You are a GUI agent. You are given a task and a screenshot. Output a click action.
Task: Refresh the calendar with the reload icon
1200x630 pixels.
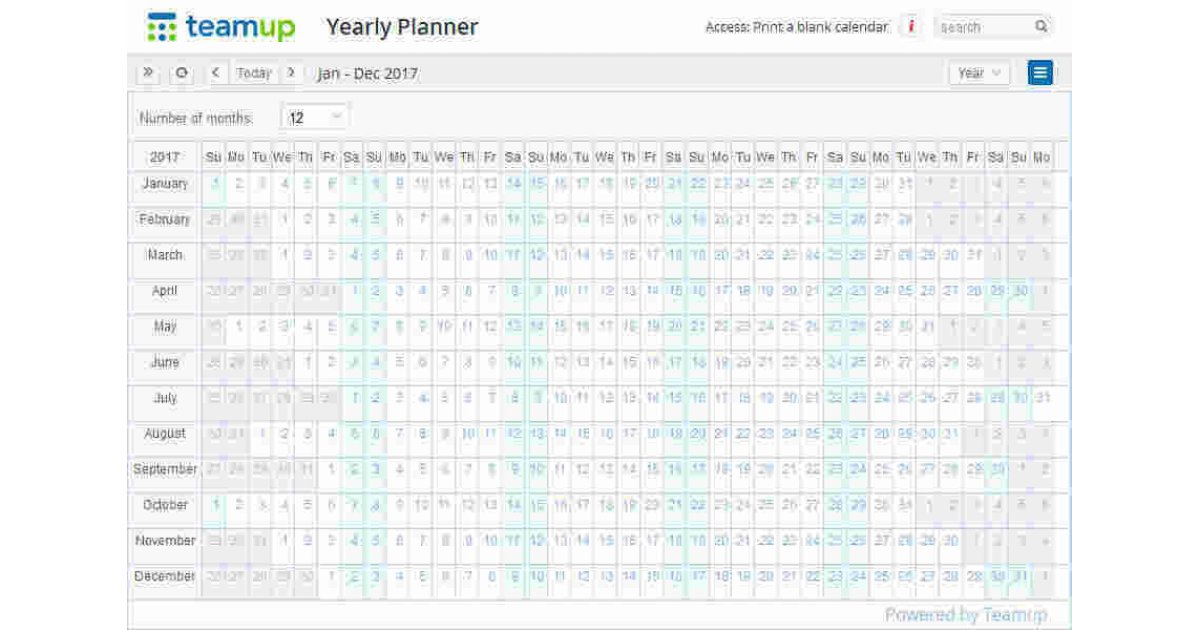point(182,73)
